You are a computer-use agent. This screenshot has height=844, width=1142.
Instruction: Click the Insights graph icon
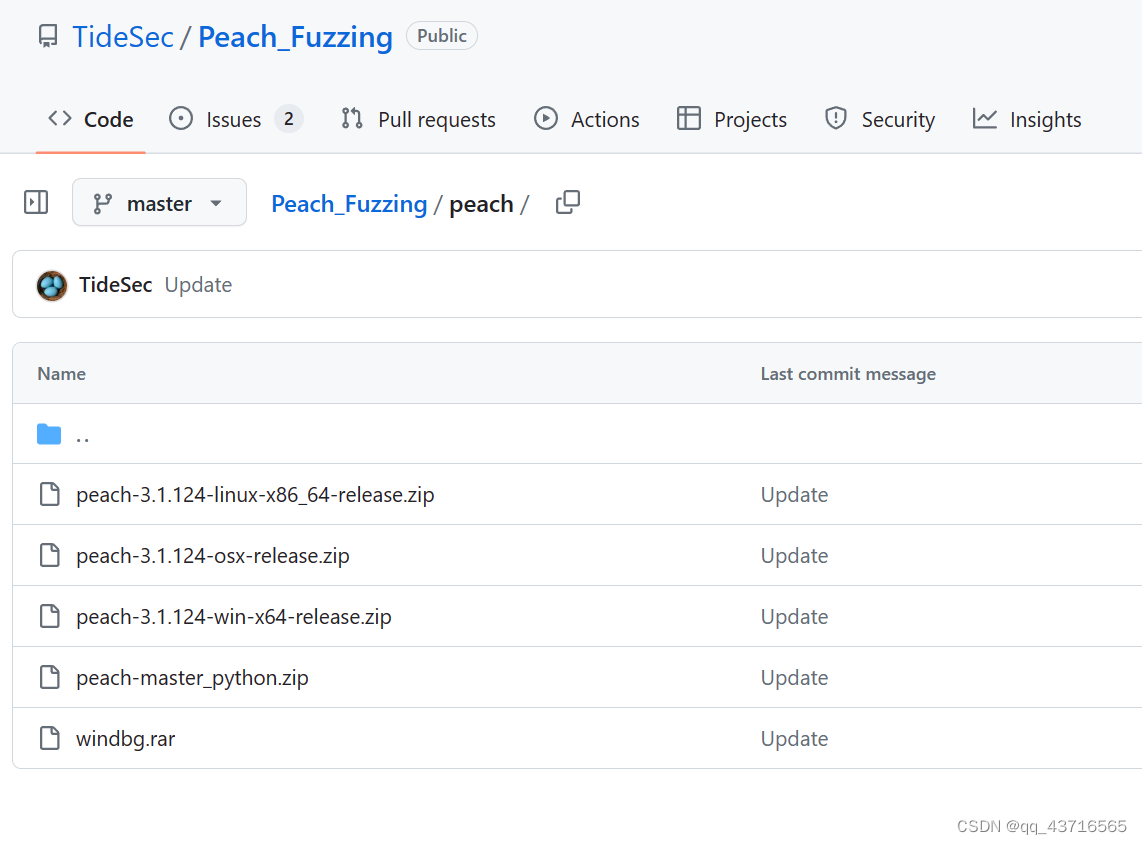[x=985, y=118]
